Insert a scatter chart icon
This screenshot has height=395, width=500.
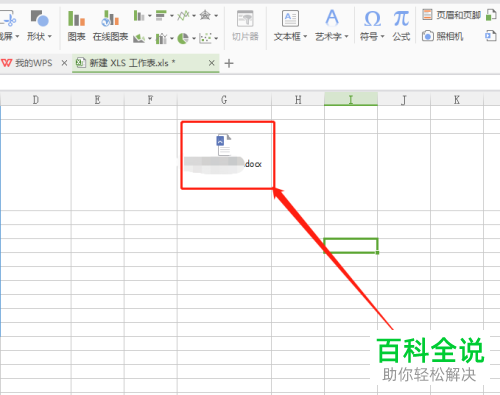pyautogui.click(x=205, y=38)
